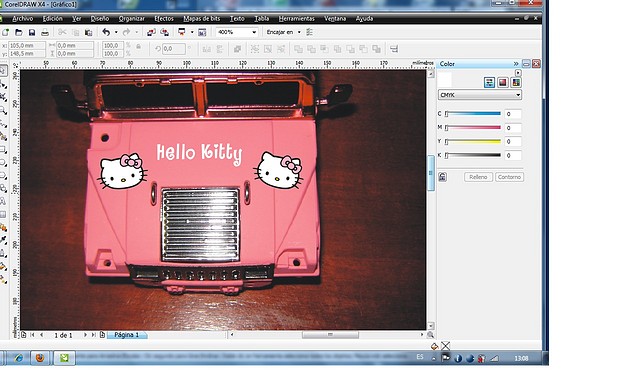Open the Ayuda menu
This screenshot has width=640, height=384.
[x=364, y=19]
